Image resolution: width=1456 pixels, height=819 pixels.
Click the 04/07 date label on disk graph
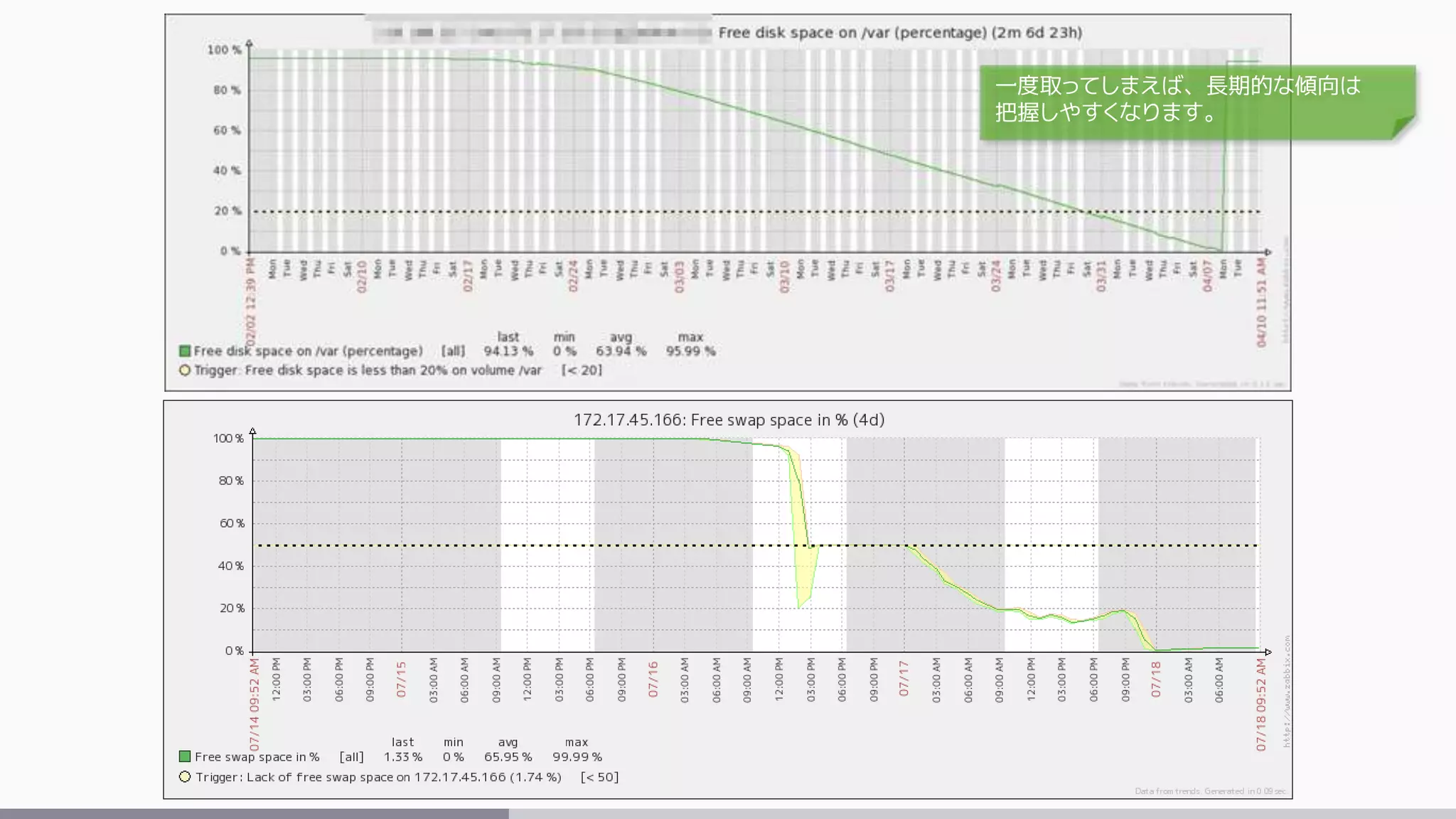(x=1207, y=277)
